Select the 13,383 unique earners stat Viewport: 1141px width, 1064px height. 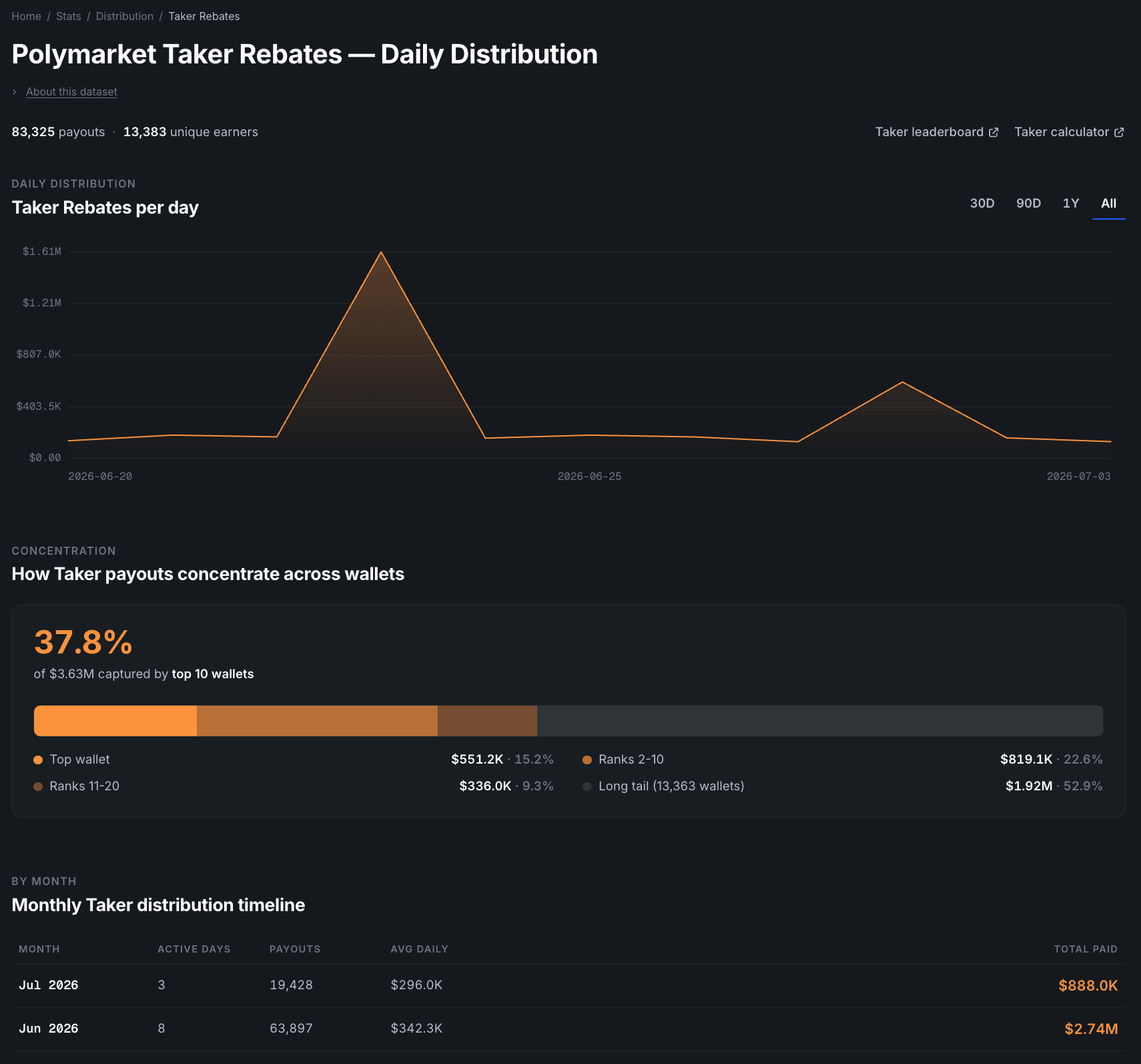pyautogui.click(x=190, y=131)
